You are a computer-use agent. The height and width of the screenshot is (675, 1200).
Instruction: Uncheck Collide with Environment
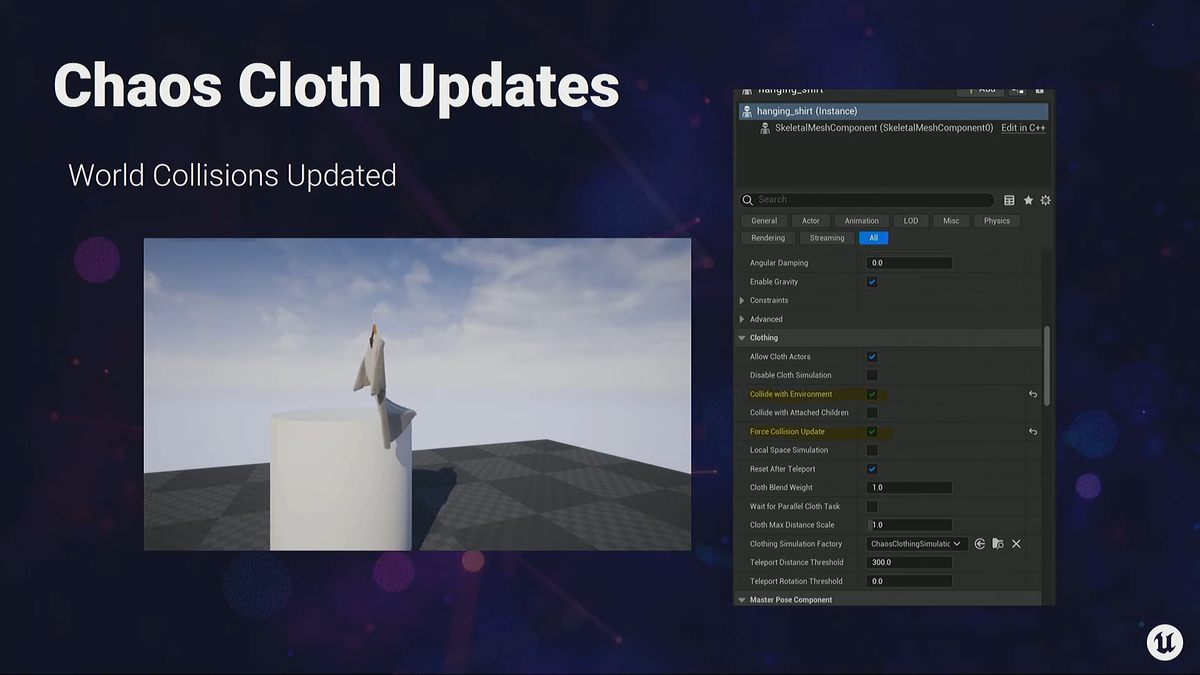click(x=872, y=394)
